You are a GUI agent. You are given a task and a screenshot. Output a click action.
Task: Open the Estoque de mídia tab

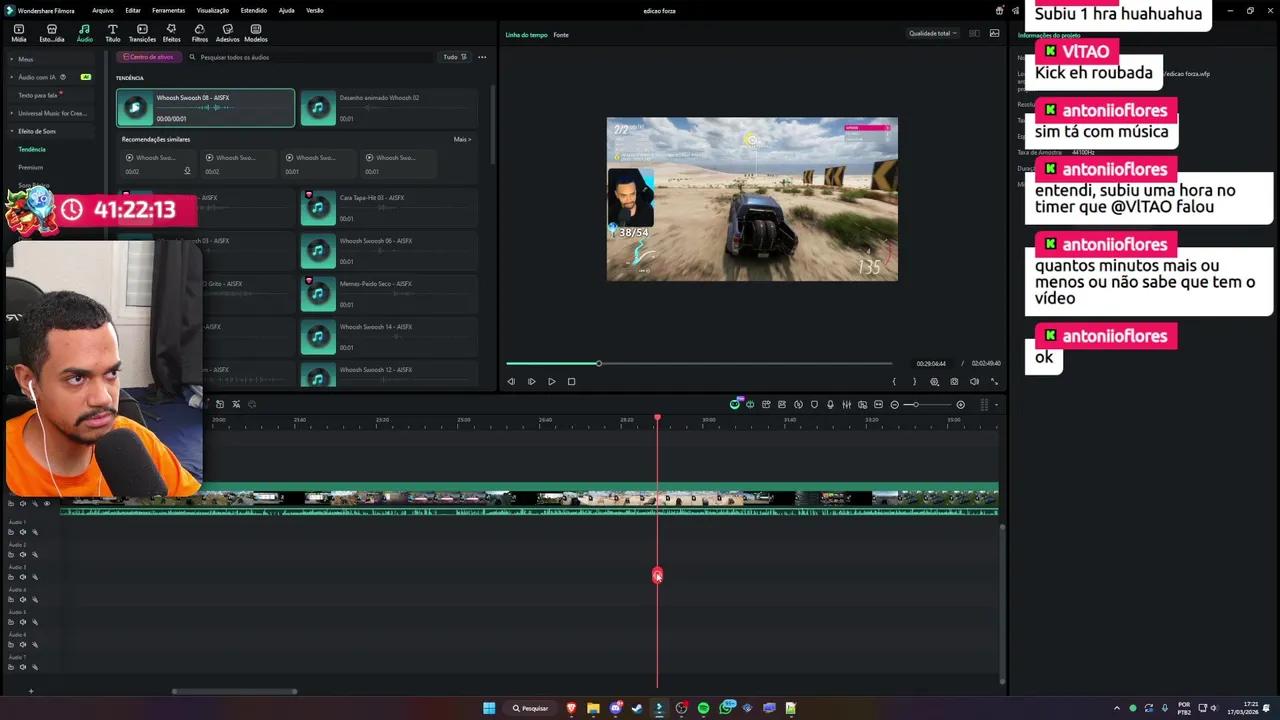[51, 33]
